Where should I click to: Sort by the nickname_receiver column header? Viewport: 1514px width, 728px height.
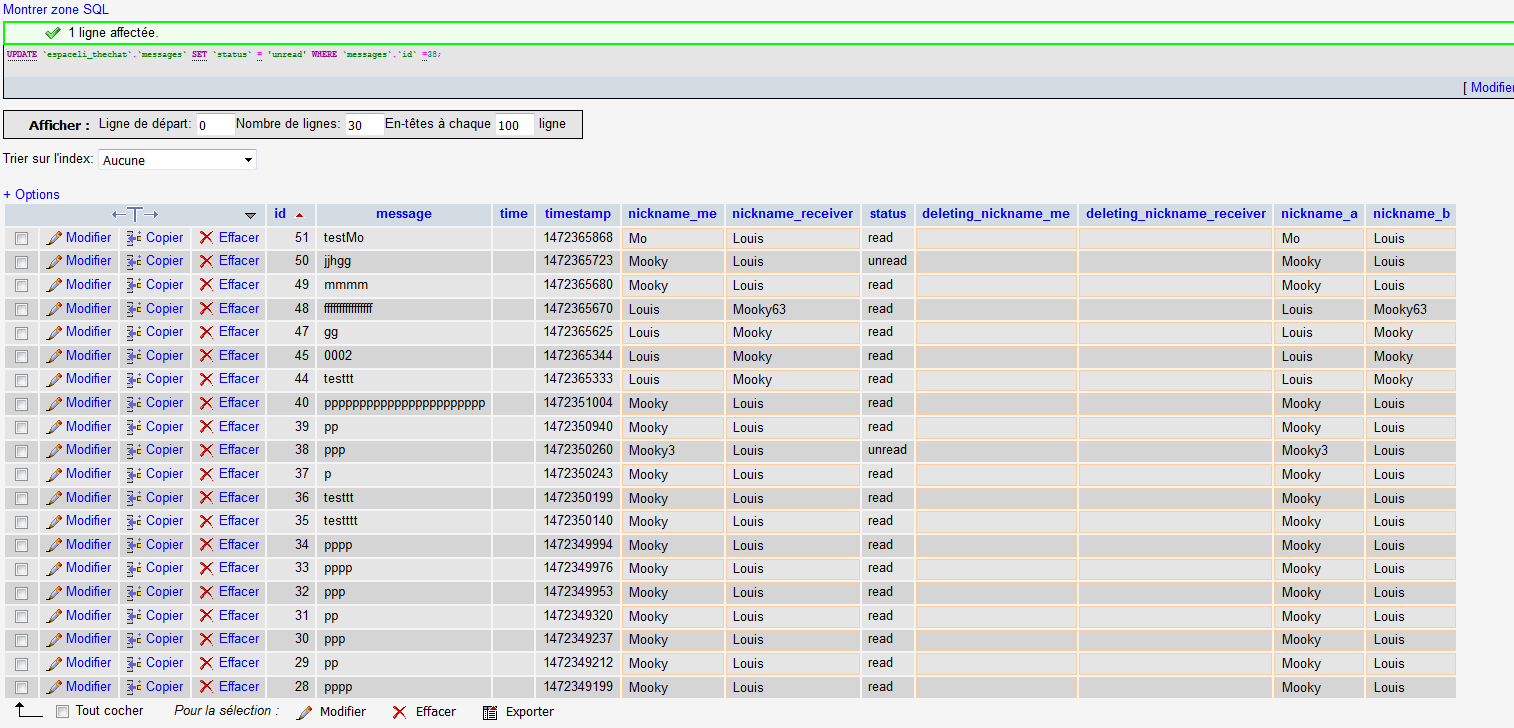[x=793, y=214]
